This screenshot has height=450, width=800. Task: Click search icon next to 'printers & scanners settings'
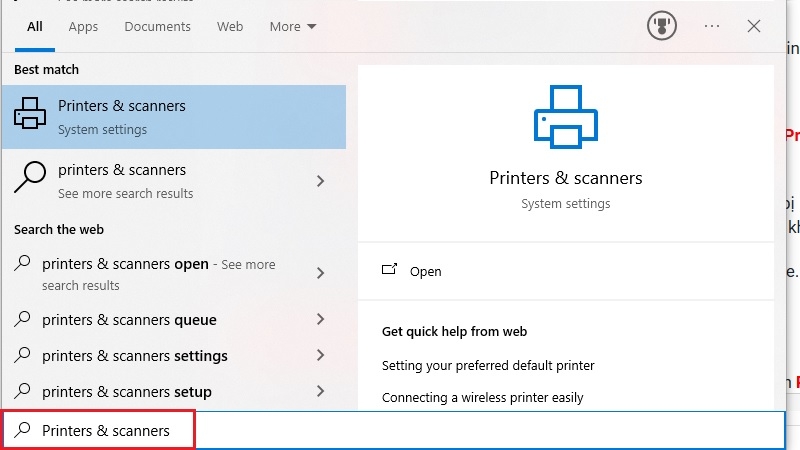(x=22, y=355)
